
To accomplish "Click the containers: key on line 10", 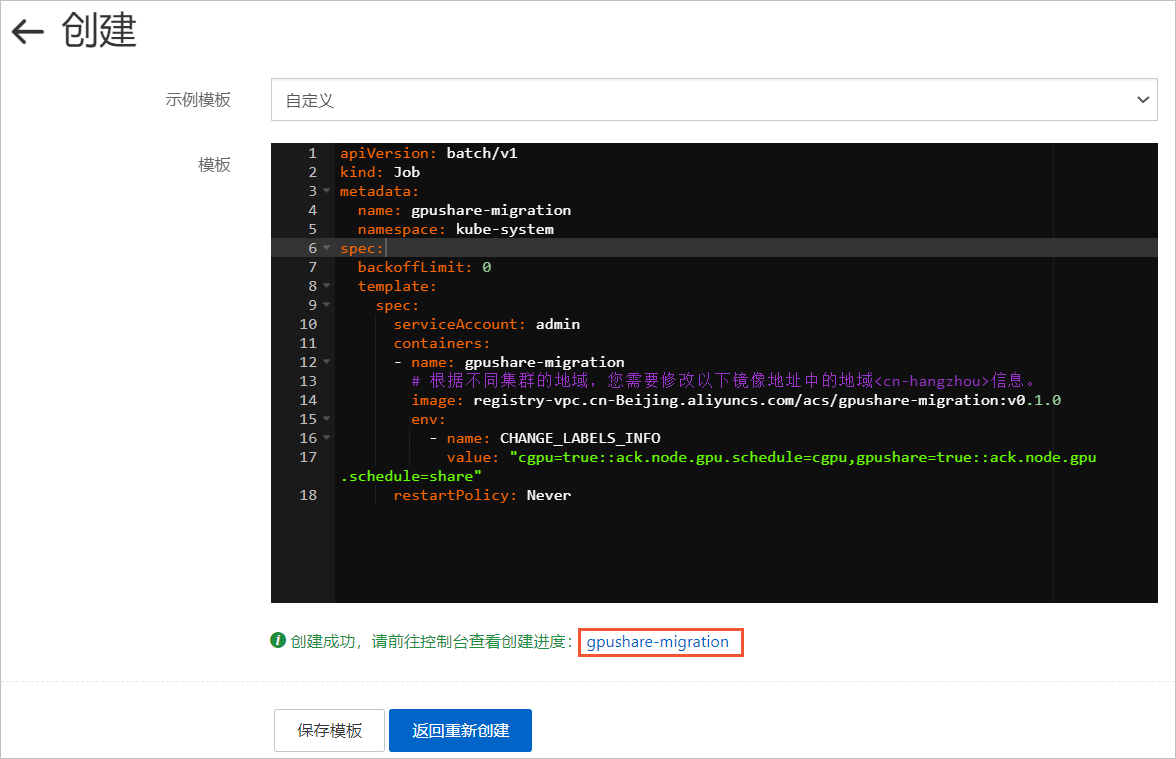I will coord(442,344).
